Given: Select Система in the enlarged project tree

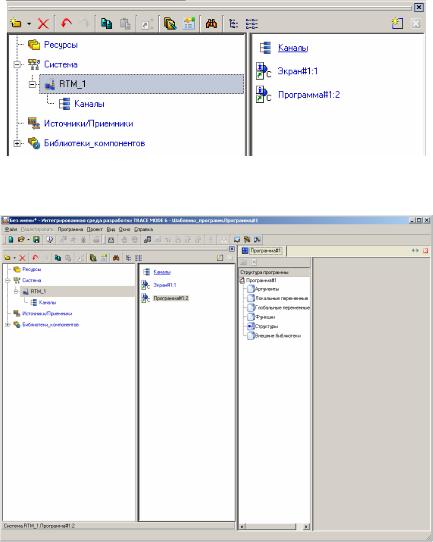Looking at the screenshot, I should pyautogui.click(x=60, y=64).
